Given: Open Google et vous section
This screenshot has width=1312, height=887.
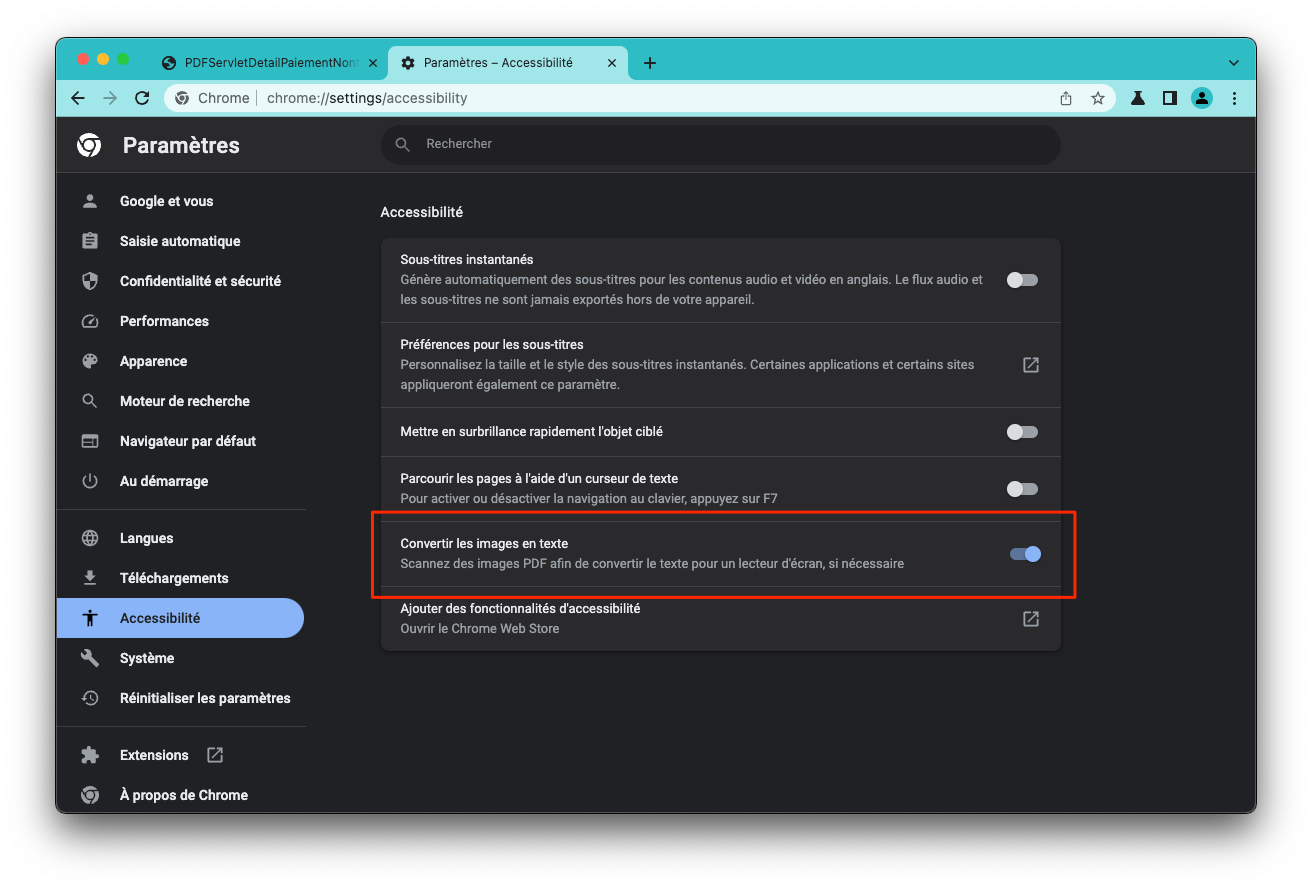Looking at the screenshot, I should tap(180, 201).
